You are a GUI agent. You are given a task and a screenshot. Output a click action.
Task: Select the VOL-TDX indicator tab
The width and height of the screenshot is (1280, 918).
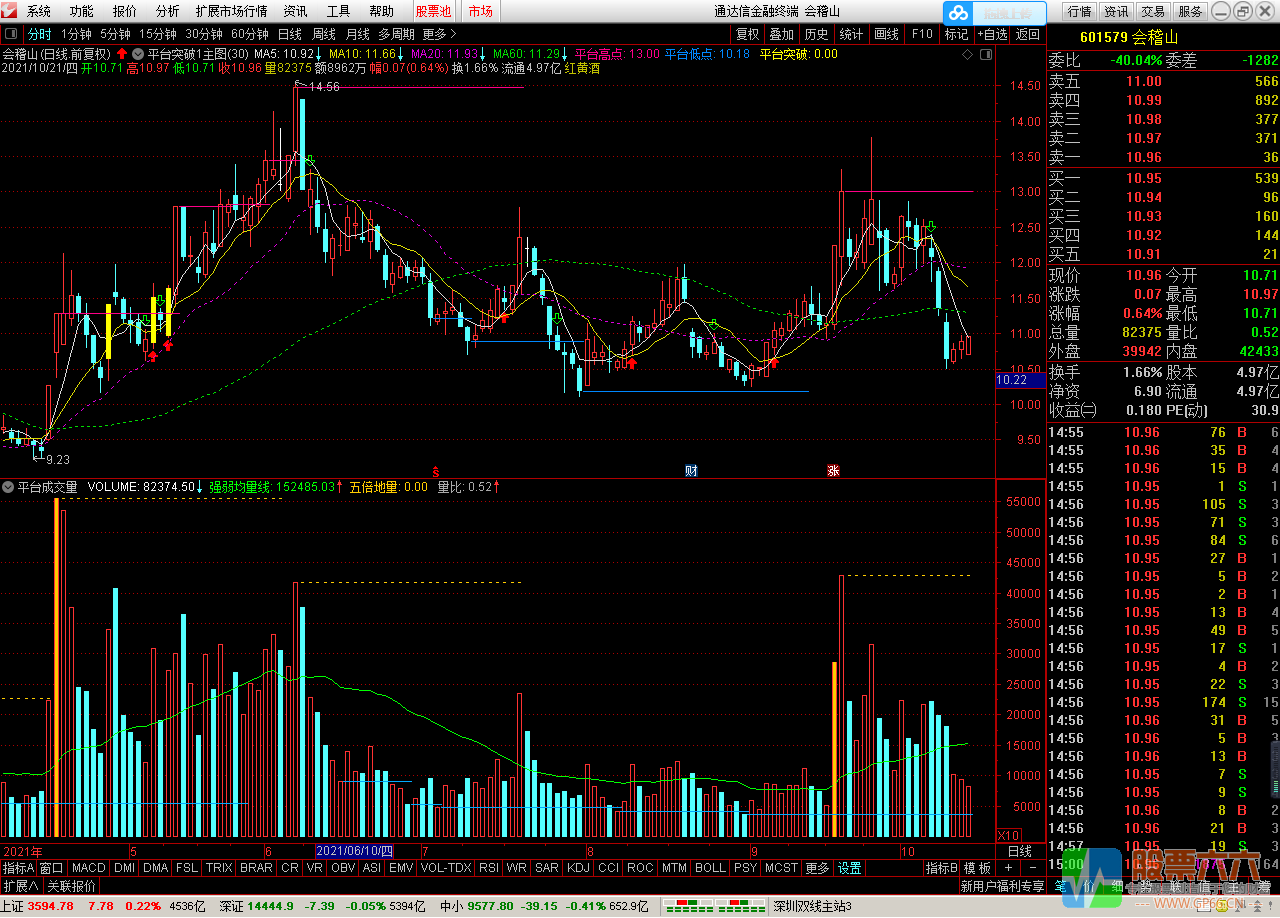pos(446,868)
